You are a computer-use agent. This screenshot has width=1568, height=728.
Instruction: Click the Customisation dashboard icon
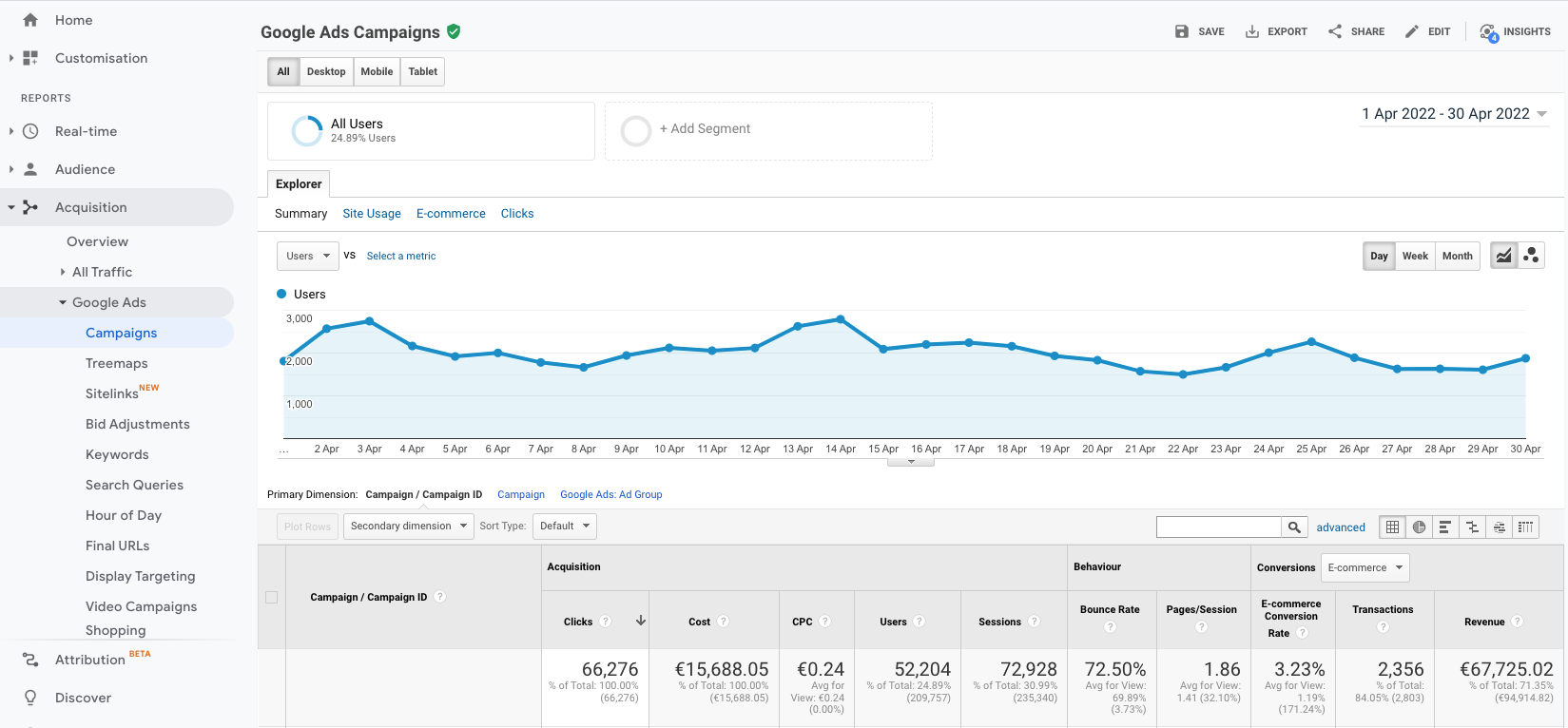tap(30, 58)
